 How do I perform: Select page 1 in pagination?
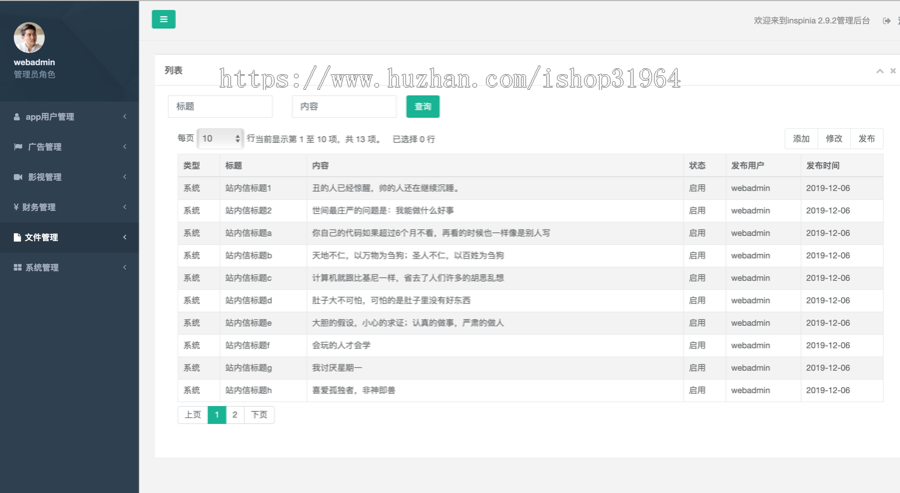[217, 414]
